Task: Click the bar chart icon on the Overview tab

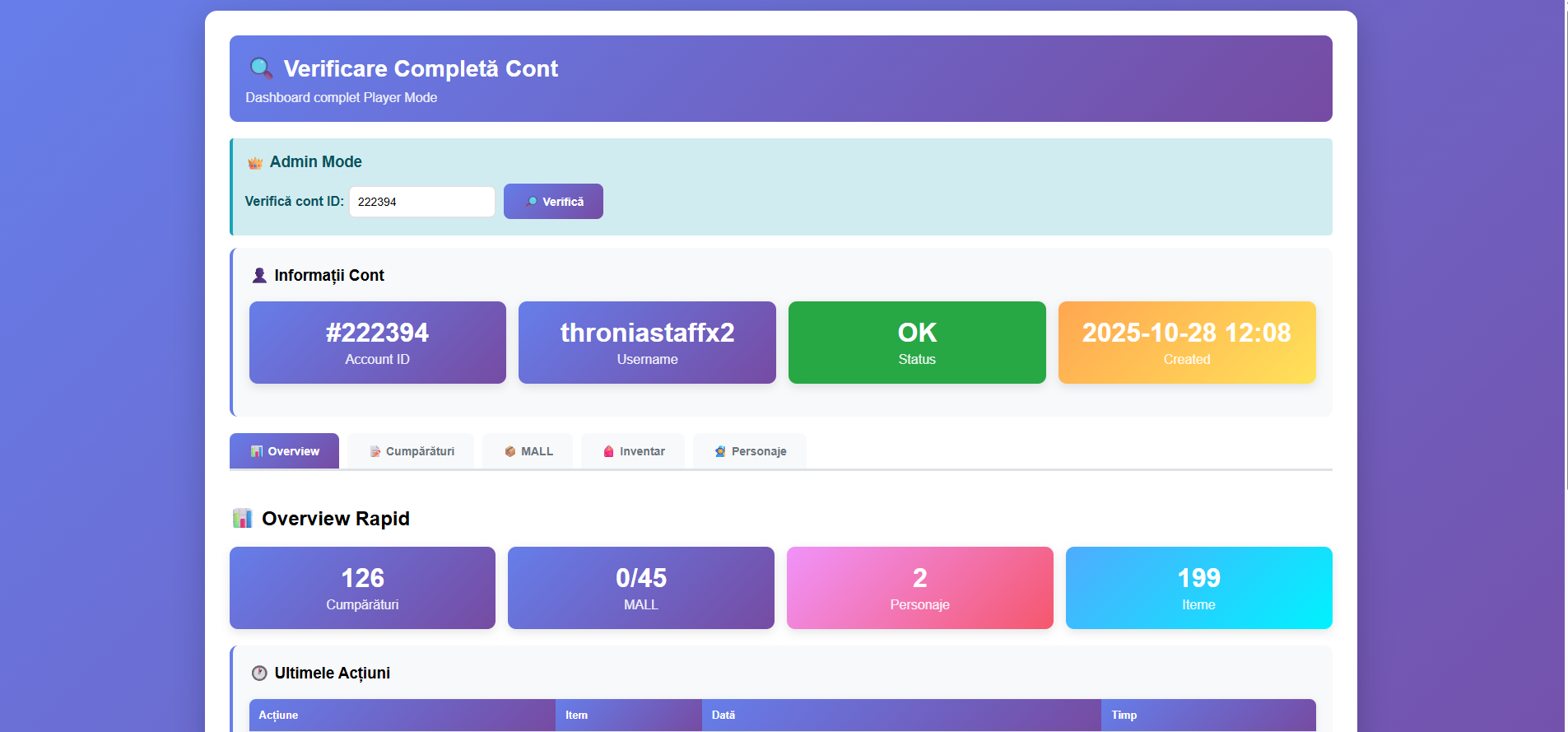Action: click(255, 450)
